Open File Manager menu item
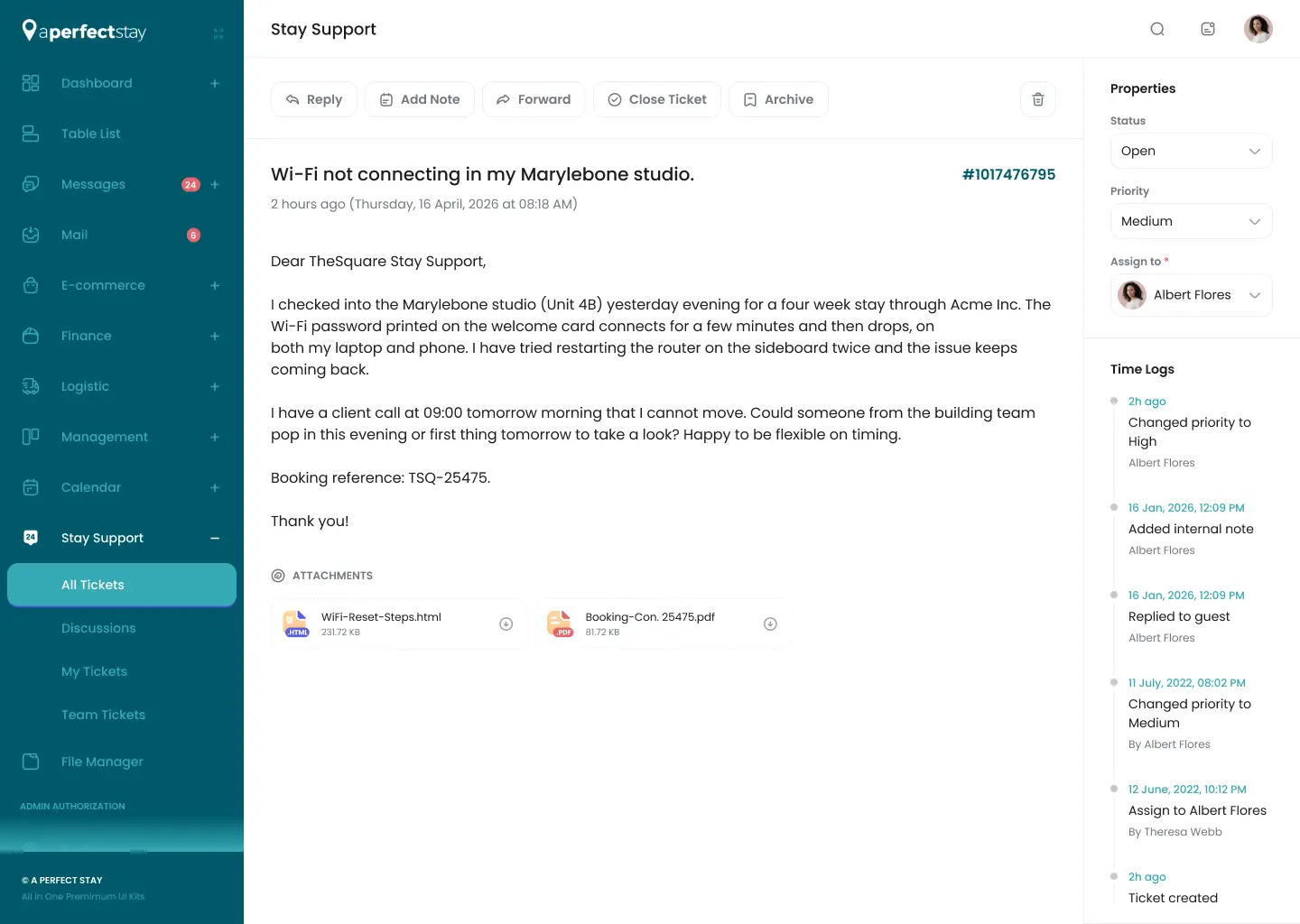The width and height of the screenshot is (1300, 924). 102,762
